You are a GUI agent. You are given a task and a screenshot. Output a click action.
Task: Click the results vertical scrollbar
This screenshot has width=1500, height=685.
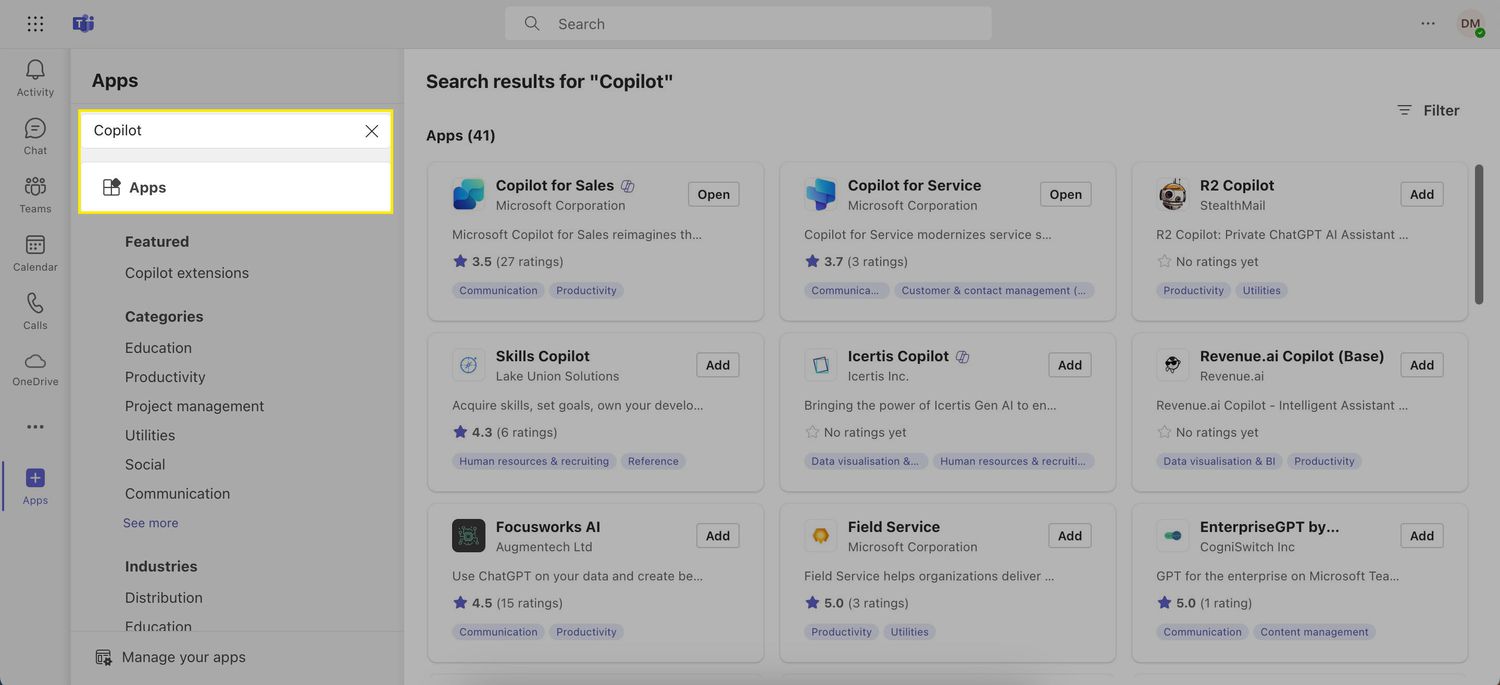[x=1478, y=235]
